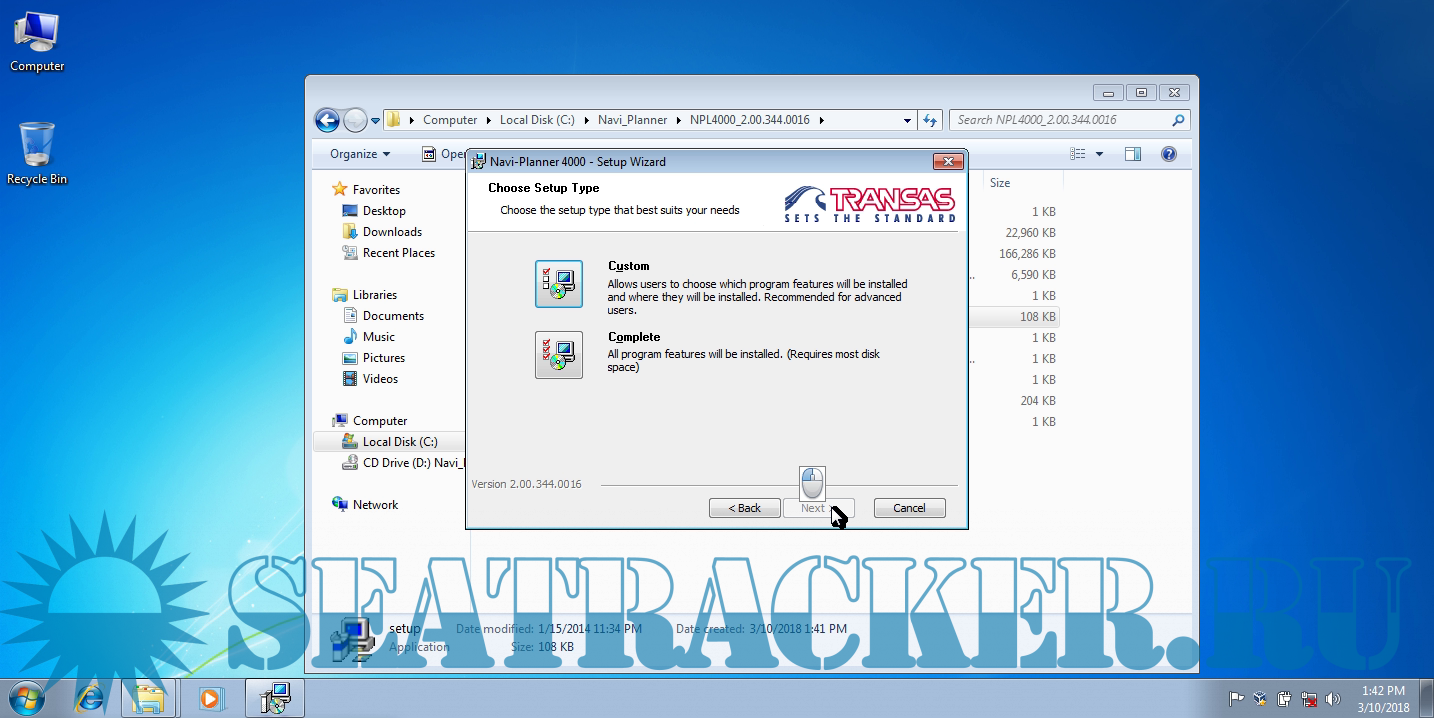Click the Back button in wizard
Image resolution: width=1434 pixels, height=718 pixels.
(744, 508)
